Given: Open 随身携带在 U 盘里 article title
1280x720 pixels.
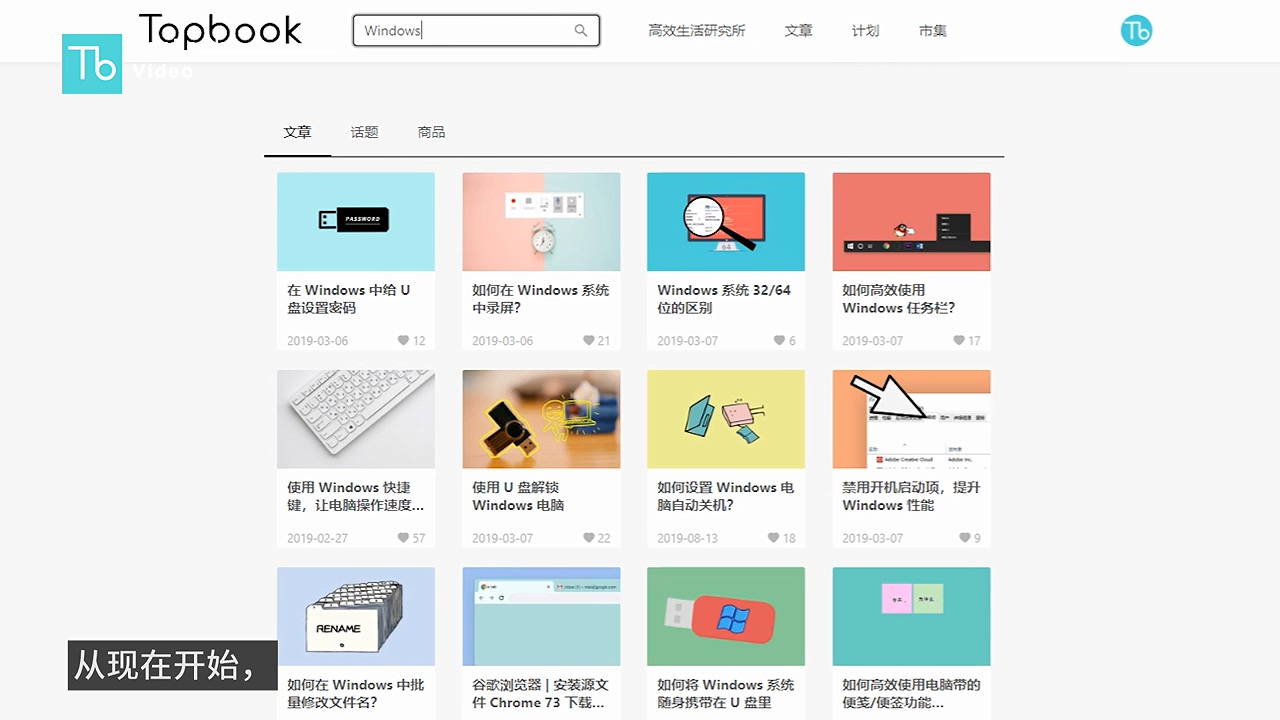Looking at the screenshot, I should pos(726,693).
